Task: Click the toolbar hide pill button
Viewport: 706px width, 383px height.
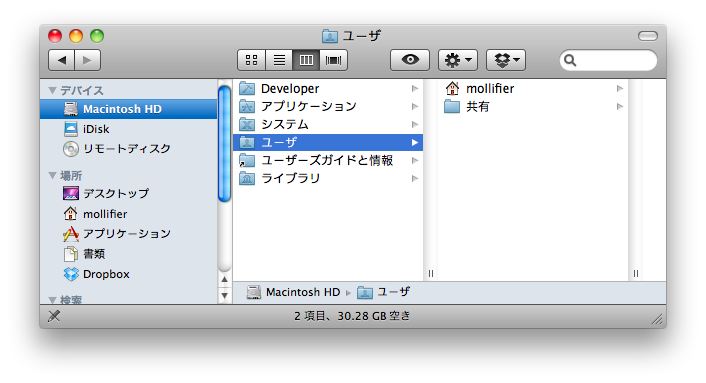Action: [x=647, y=36]
